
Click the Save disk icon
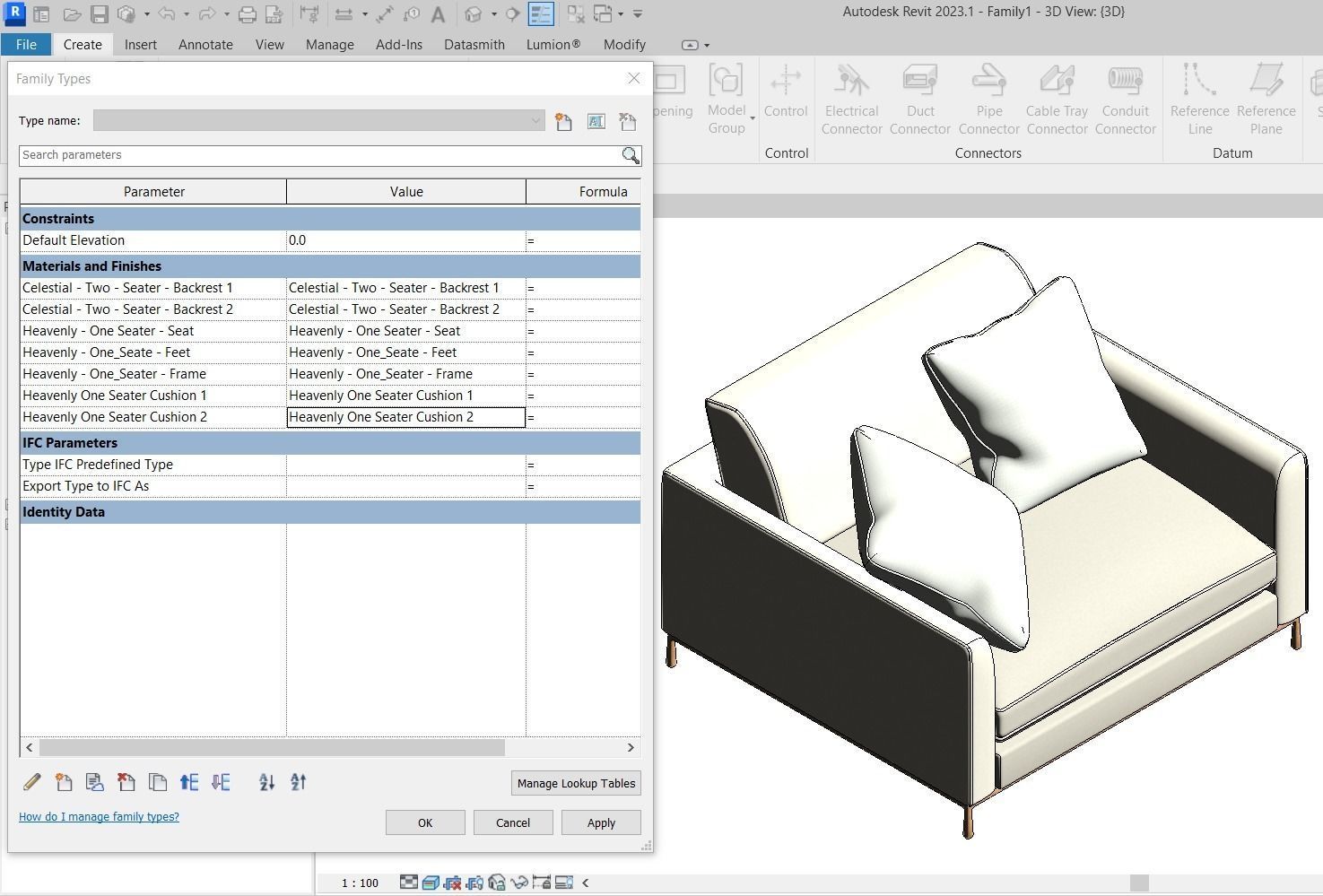pos(100,14)
